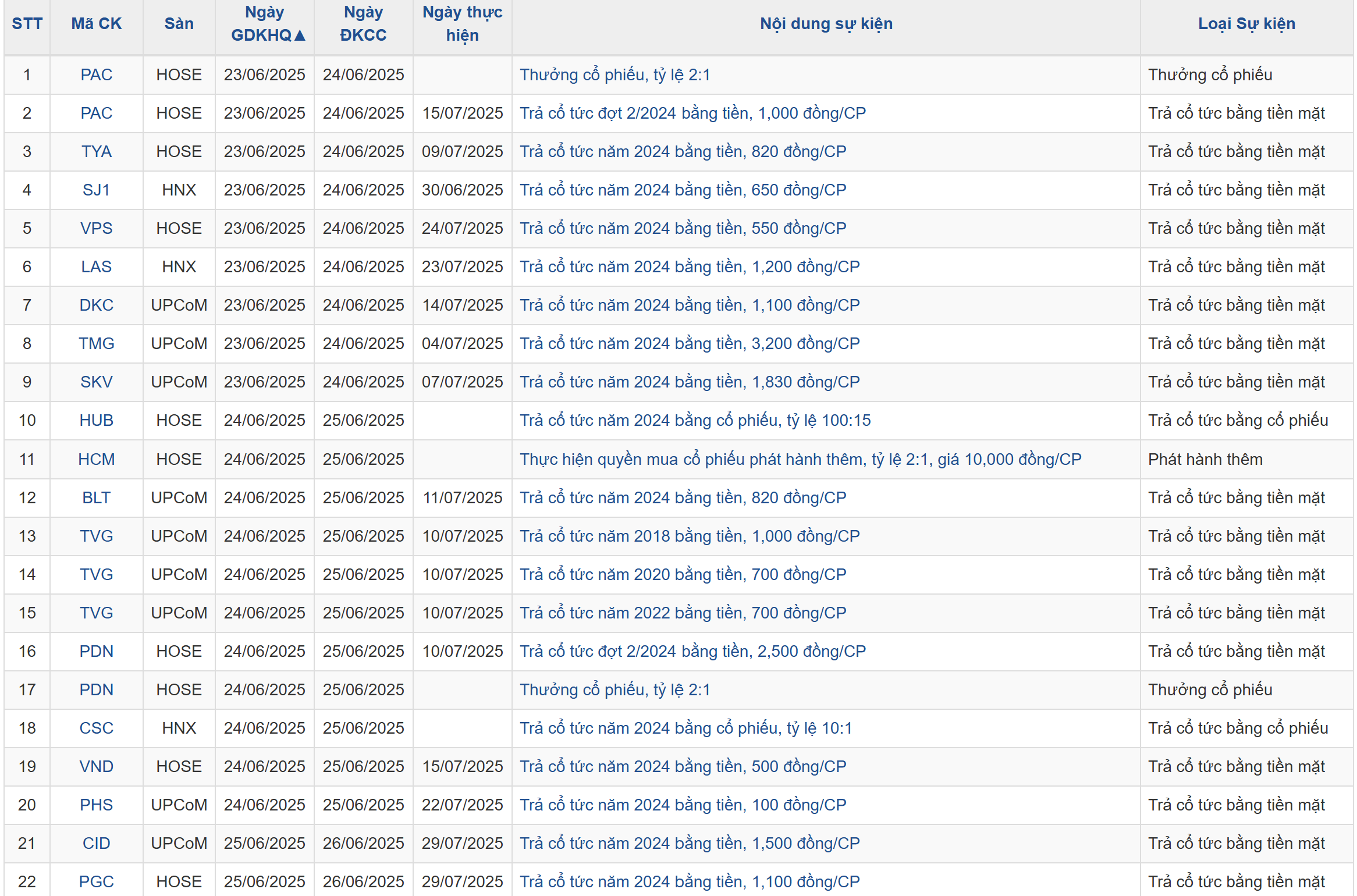1357x896 pixels.
Task: Click the Nội dung sự kiện column header
Action: pyautogui.click(x=826, y=24)
